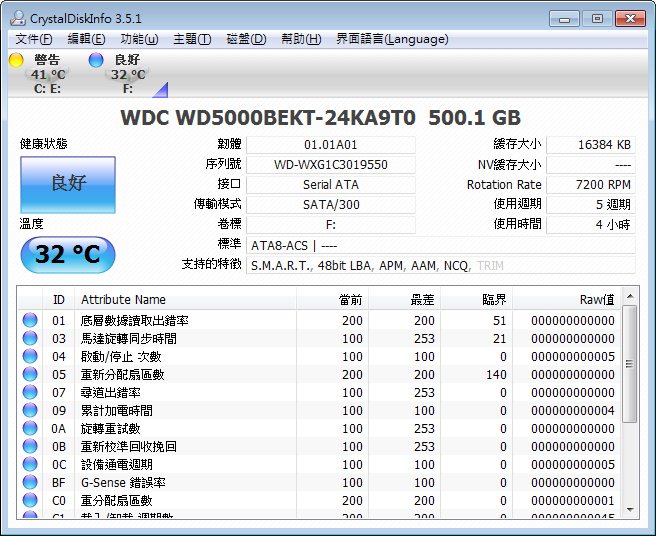Click the Rotation Rate value 7200 RPM
The width and height of the screenshot is (656, 536).
coord(591,185)
